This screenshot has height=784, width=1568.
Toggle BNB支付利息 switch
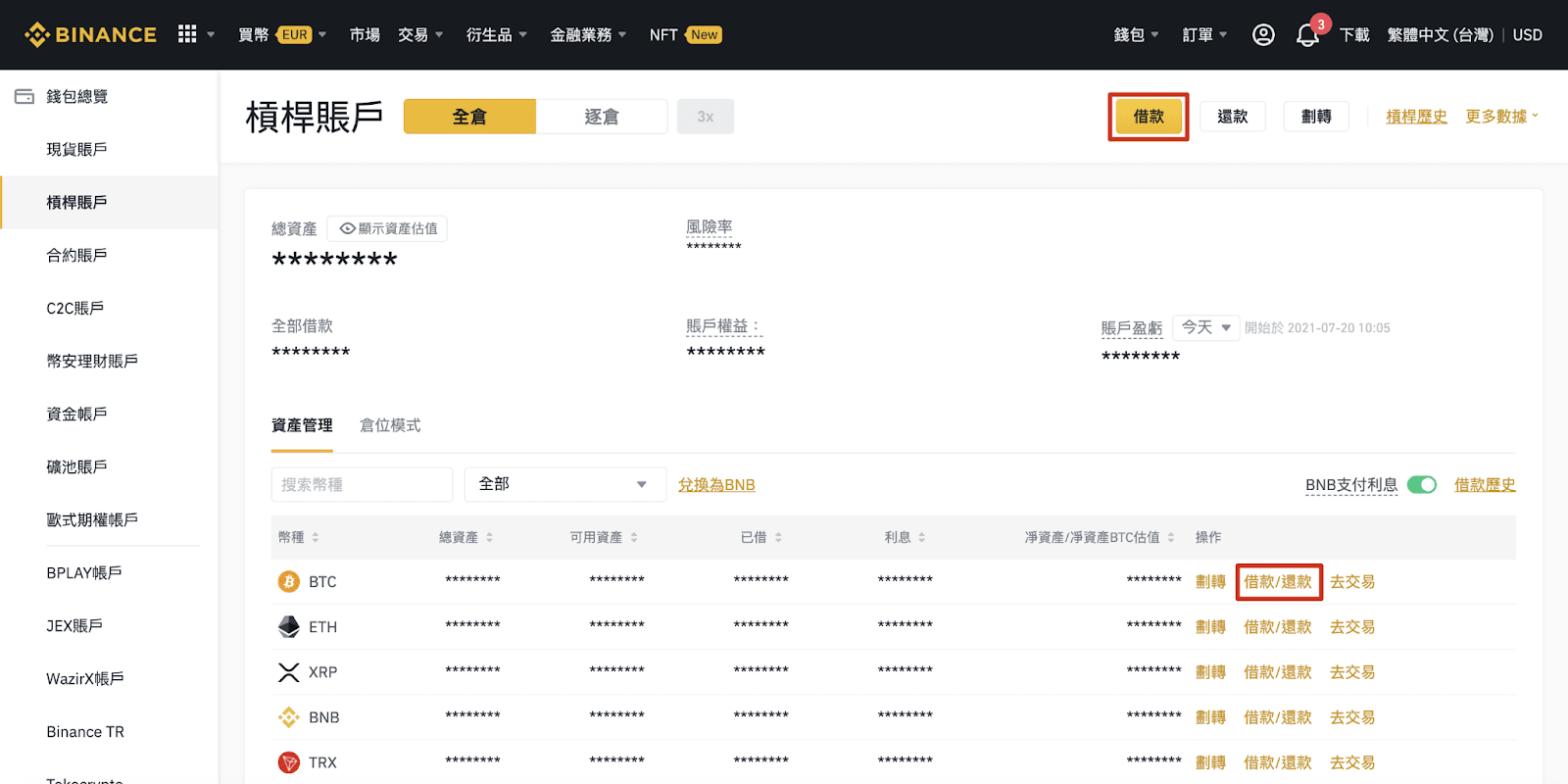[x=1422, y=484]
